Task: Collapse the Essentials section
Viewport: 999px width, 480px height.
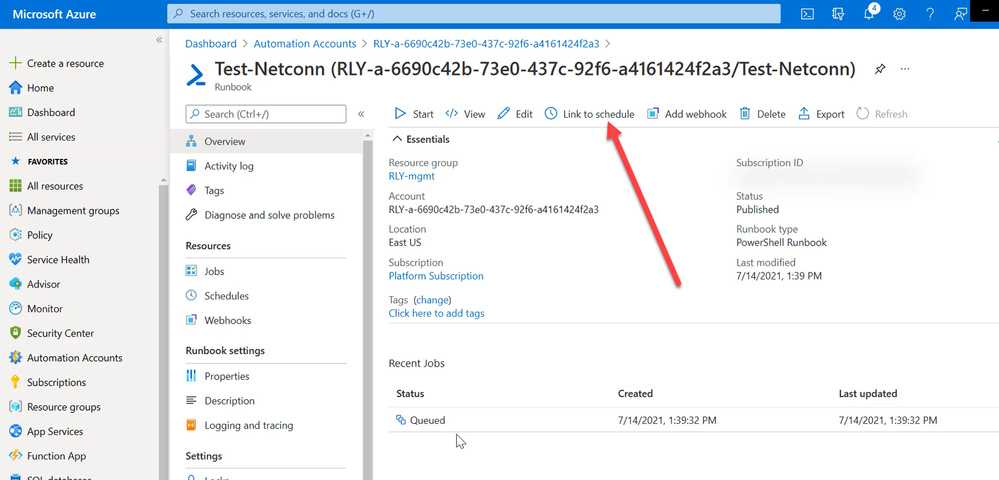Action: (420, 139)
